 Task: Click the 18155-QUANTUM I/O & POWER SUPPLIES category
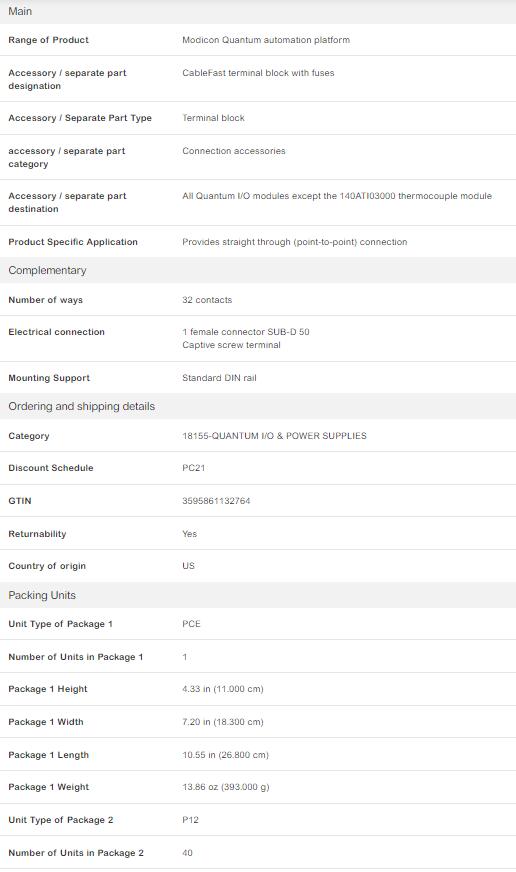(x=274, y=436)
